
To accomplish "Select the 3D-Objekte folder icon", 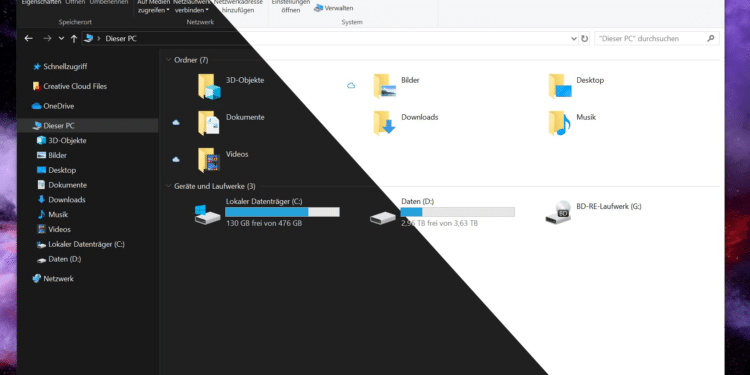I will point(209,87).
